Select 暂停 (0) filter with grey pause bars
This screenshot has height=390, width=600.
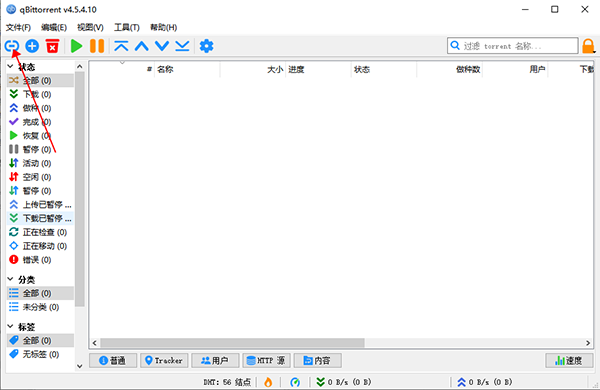pos(40,149)
